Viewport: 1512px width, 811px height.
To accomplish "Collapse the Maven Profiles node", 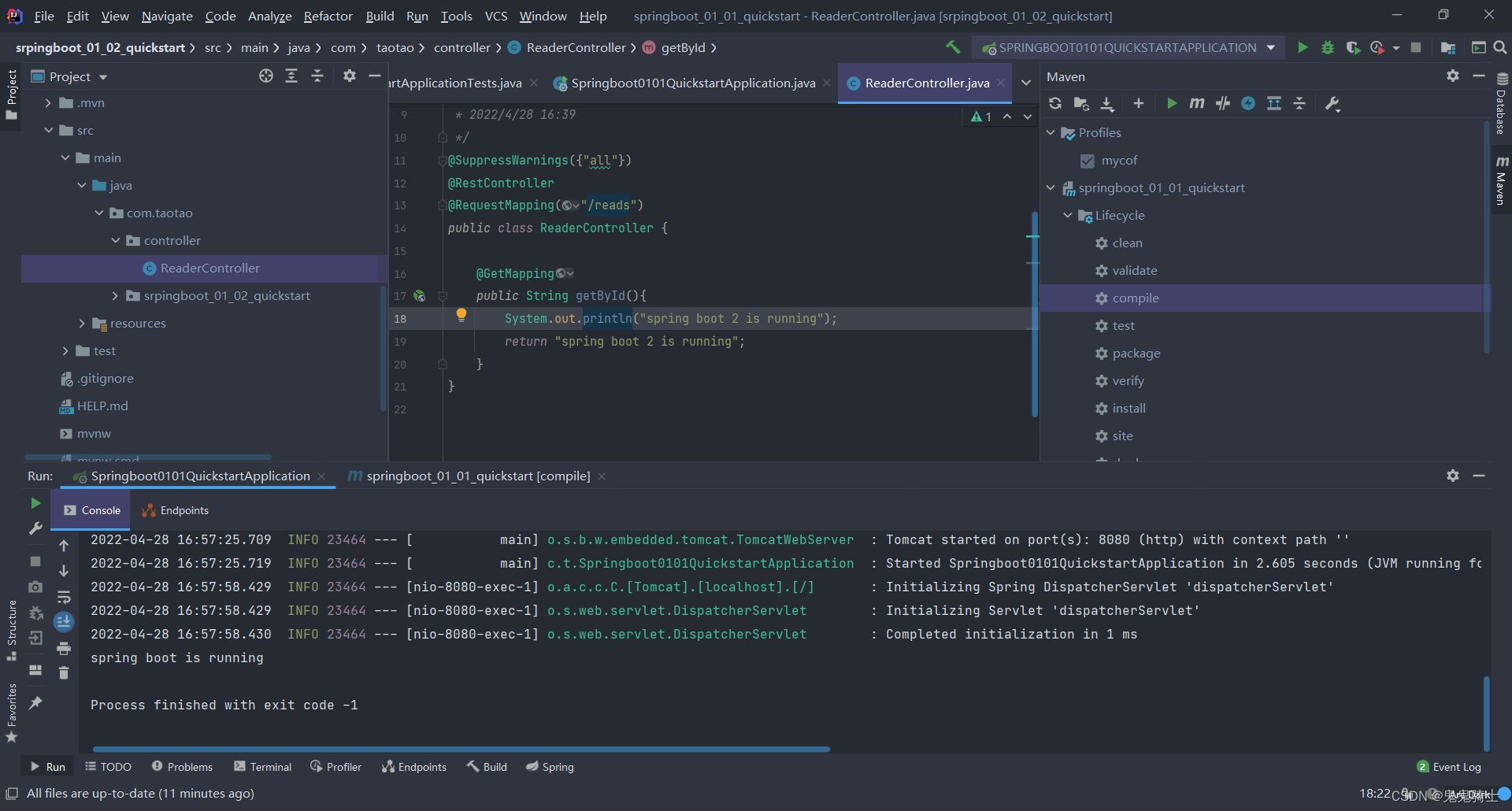I will (1051, 132).
